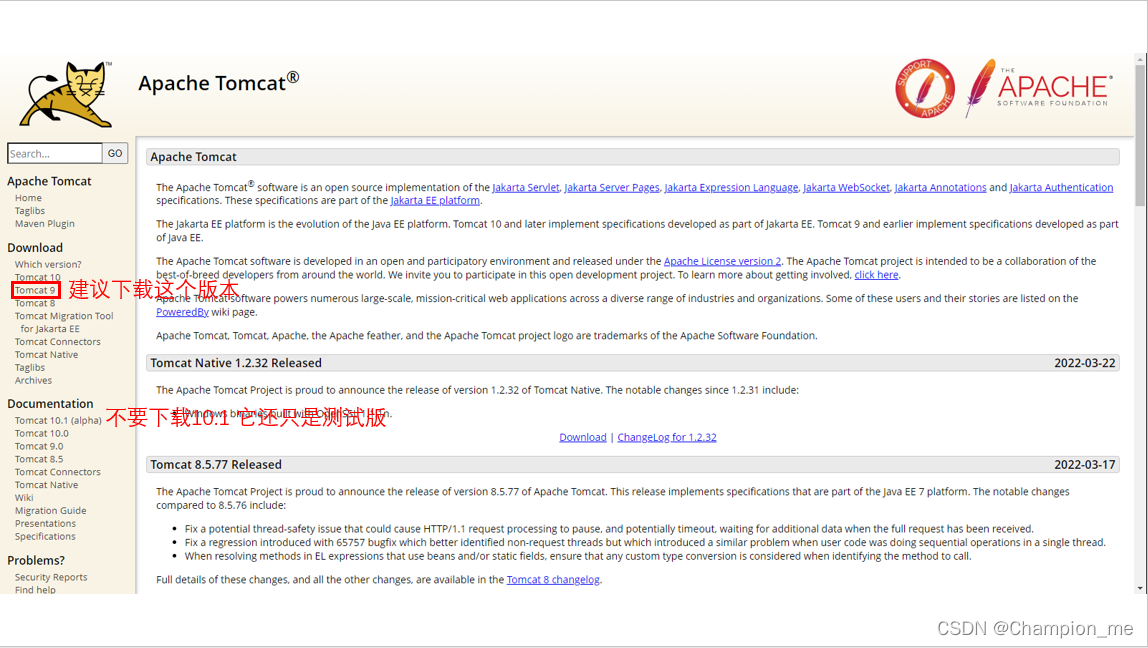Open Tomcat 10.0 documentation
This screenshot has width=1148, height=648.
(x=42, y=433)
